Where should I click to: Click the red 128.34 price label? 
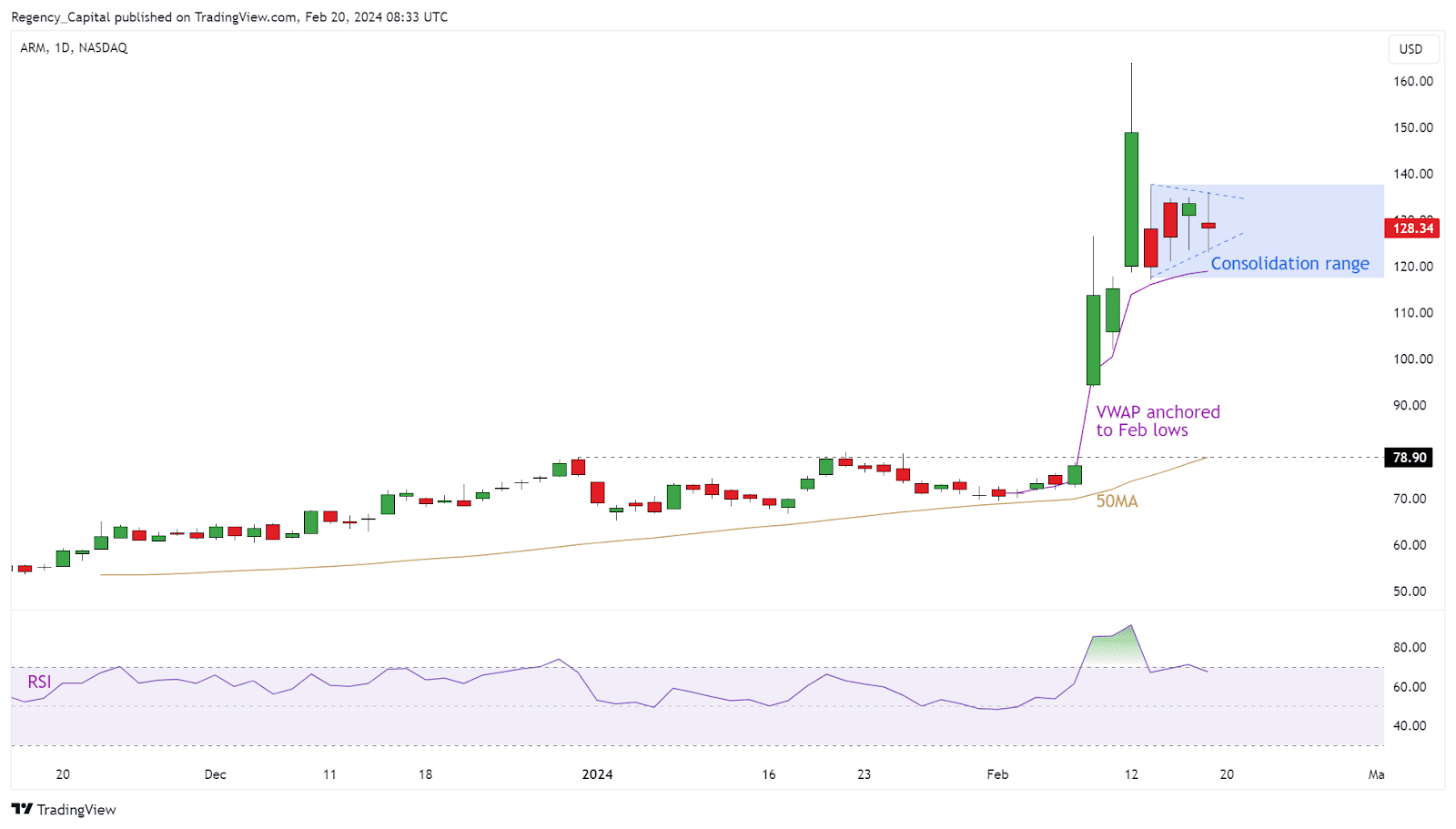click(1410, 228)
